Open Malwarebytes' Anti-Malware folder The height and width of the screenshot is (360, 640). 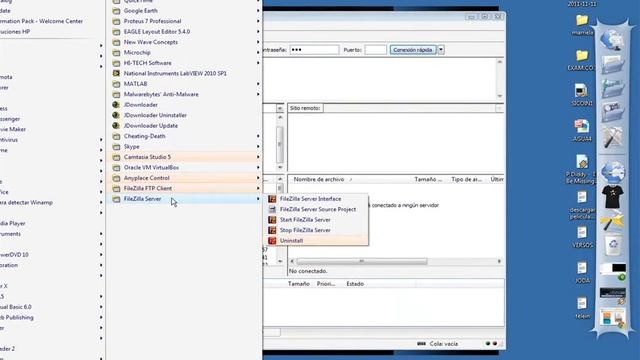161,94
